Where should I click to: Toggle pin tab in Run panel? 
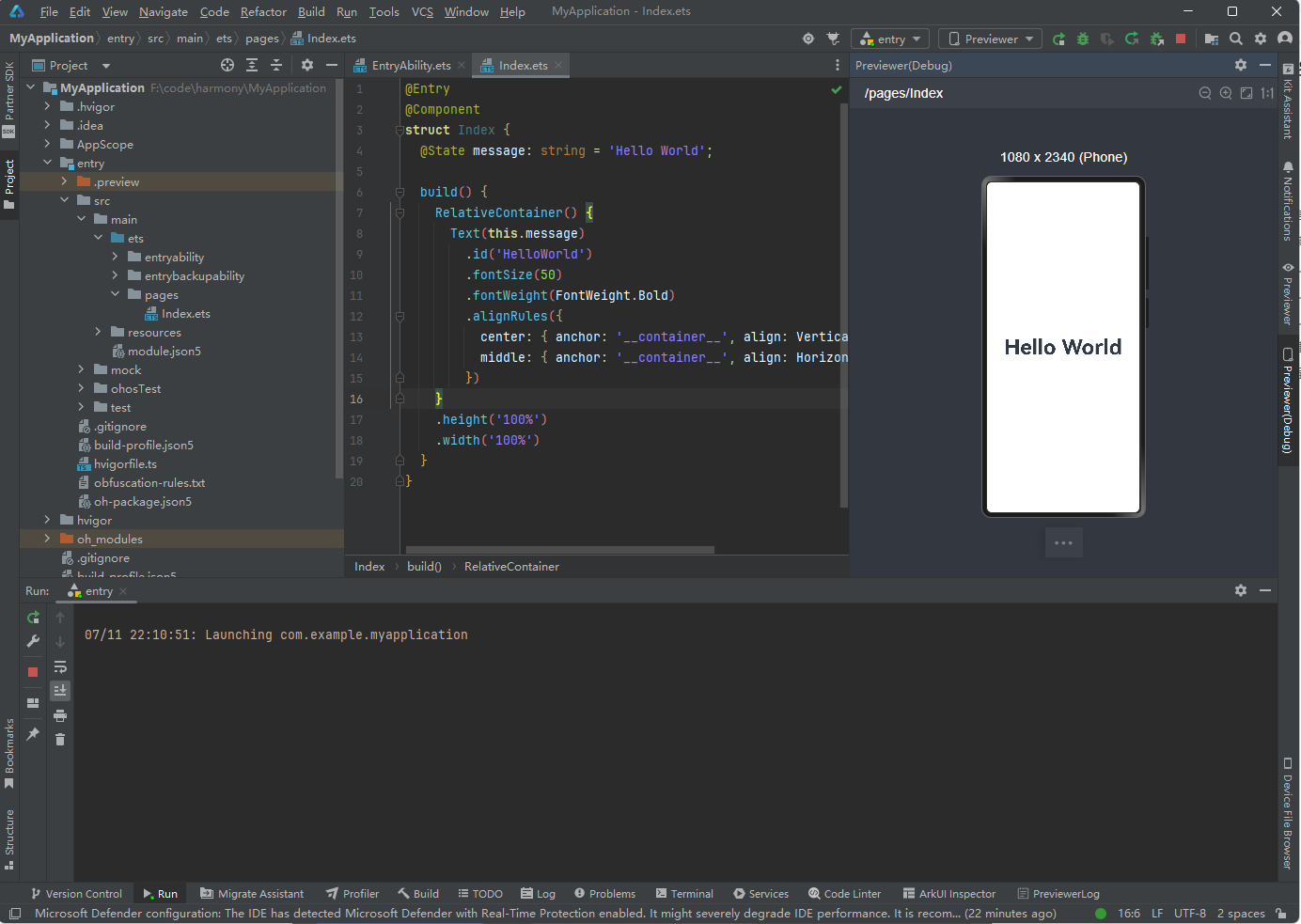pos(33,734)
